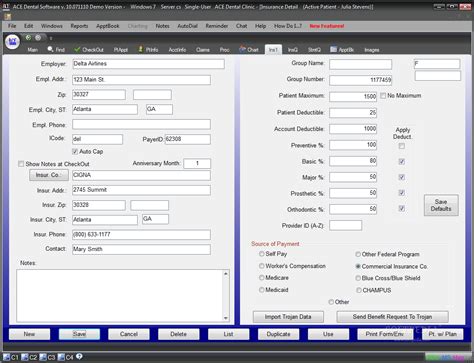Viewport: 474px width, 363px height.
Task: Toggle the Auto Cap checkbox
Action: point(75,152)
